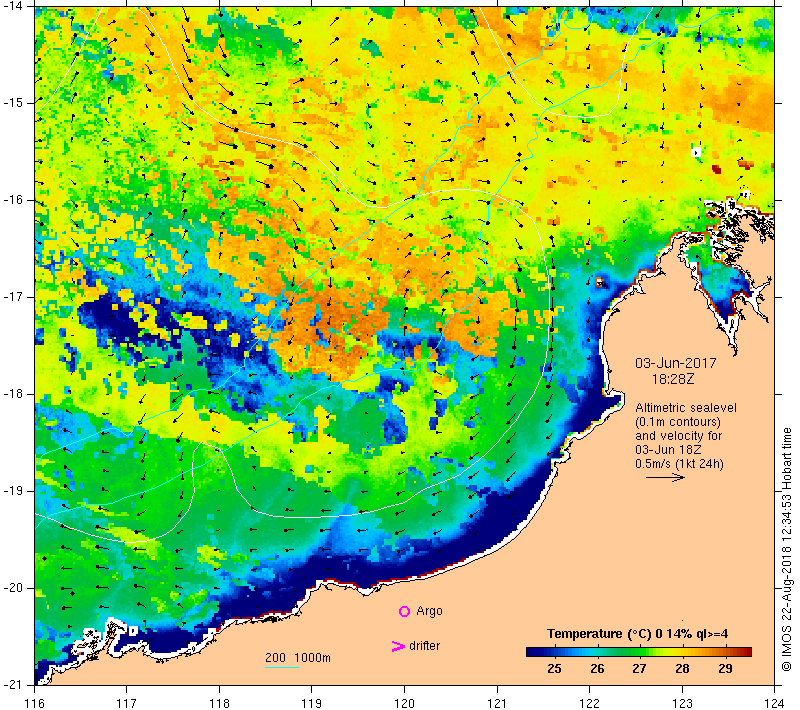Screen dimensions: 800x710
Task: Click the '29' color bar tick label
Action: pos(725,669)
